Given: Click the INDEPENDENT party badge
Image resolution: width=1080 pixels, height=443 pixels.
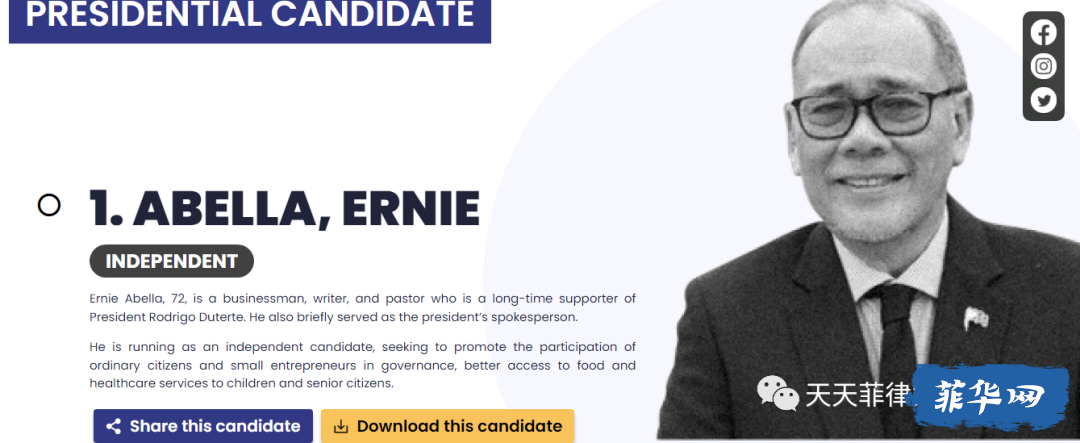Looking at the screenshot, I should [172, 261].
